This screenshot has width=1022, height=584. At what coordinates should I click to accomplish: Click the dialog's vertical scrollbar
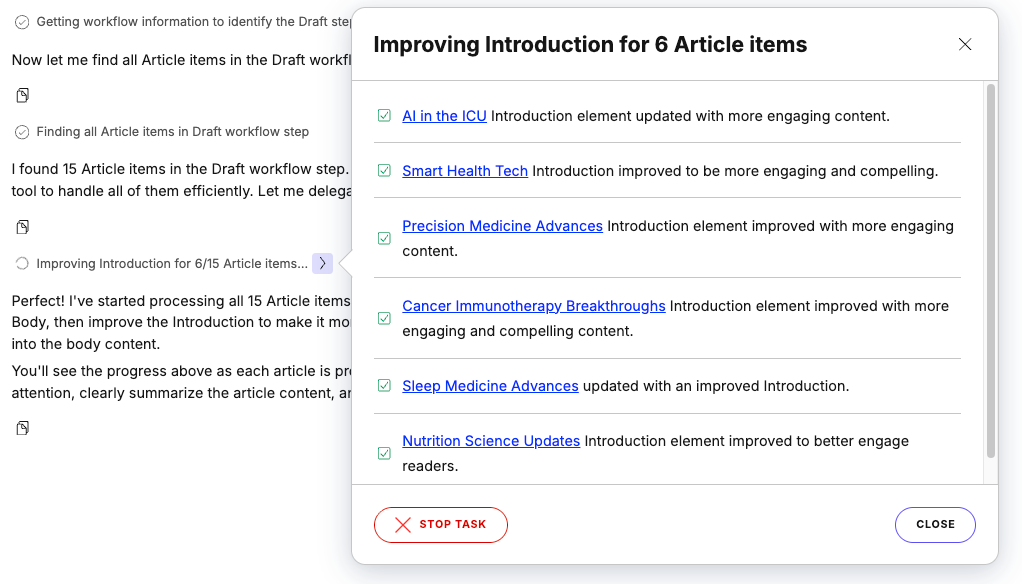pyautogui.click(x=991, y=270)
